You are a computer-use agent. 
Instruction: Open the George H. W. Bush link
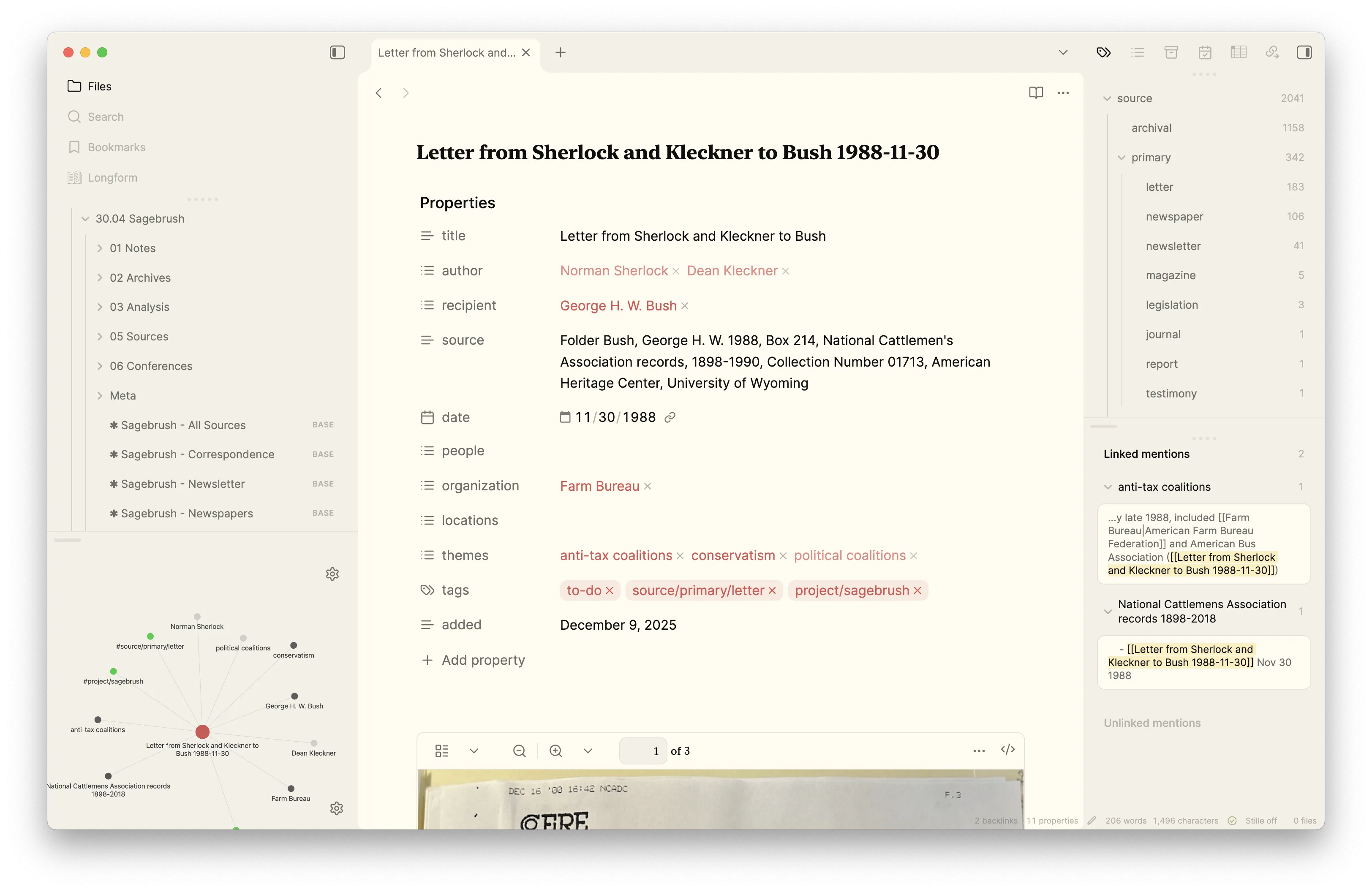618,305
